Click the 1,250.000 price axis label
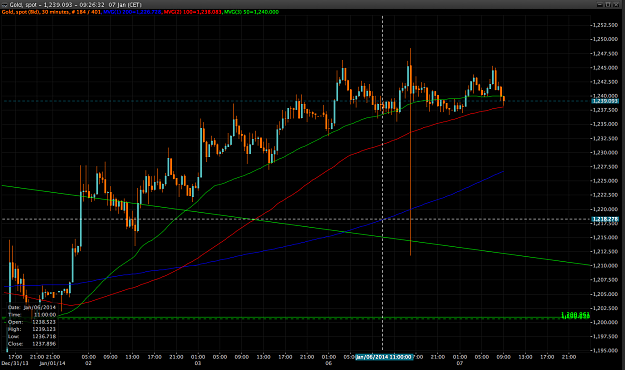This screenshot has height=370, width=625. coord(605,39)
